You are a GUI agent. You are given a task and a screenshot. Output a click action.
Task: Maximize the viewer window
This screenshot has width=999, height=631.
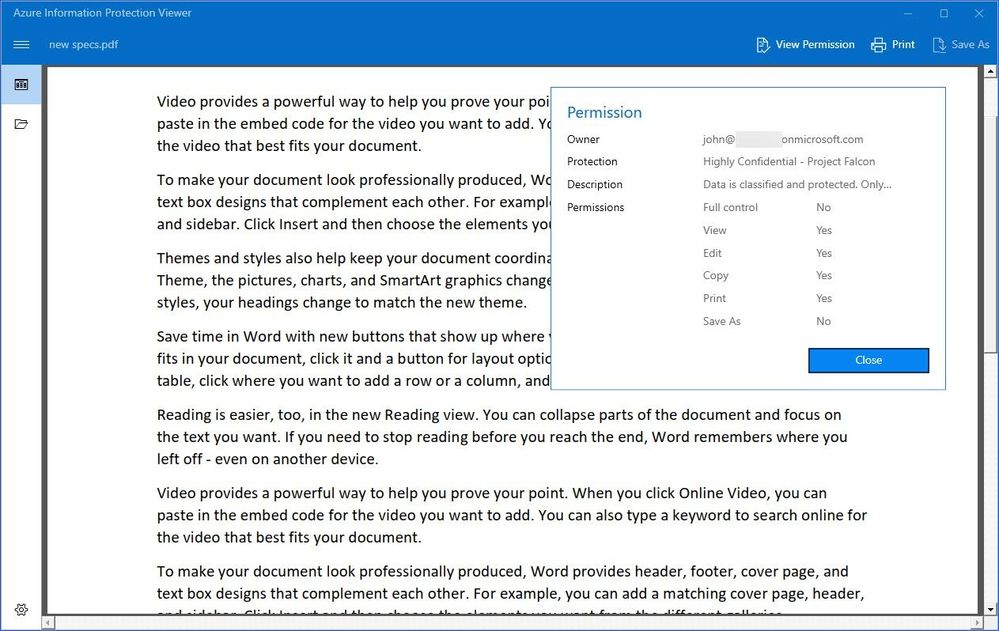944,13
